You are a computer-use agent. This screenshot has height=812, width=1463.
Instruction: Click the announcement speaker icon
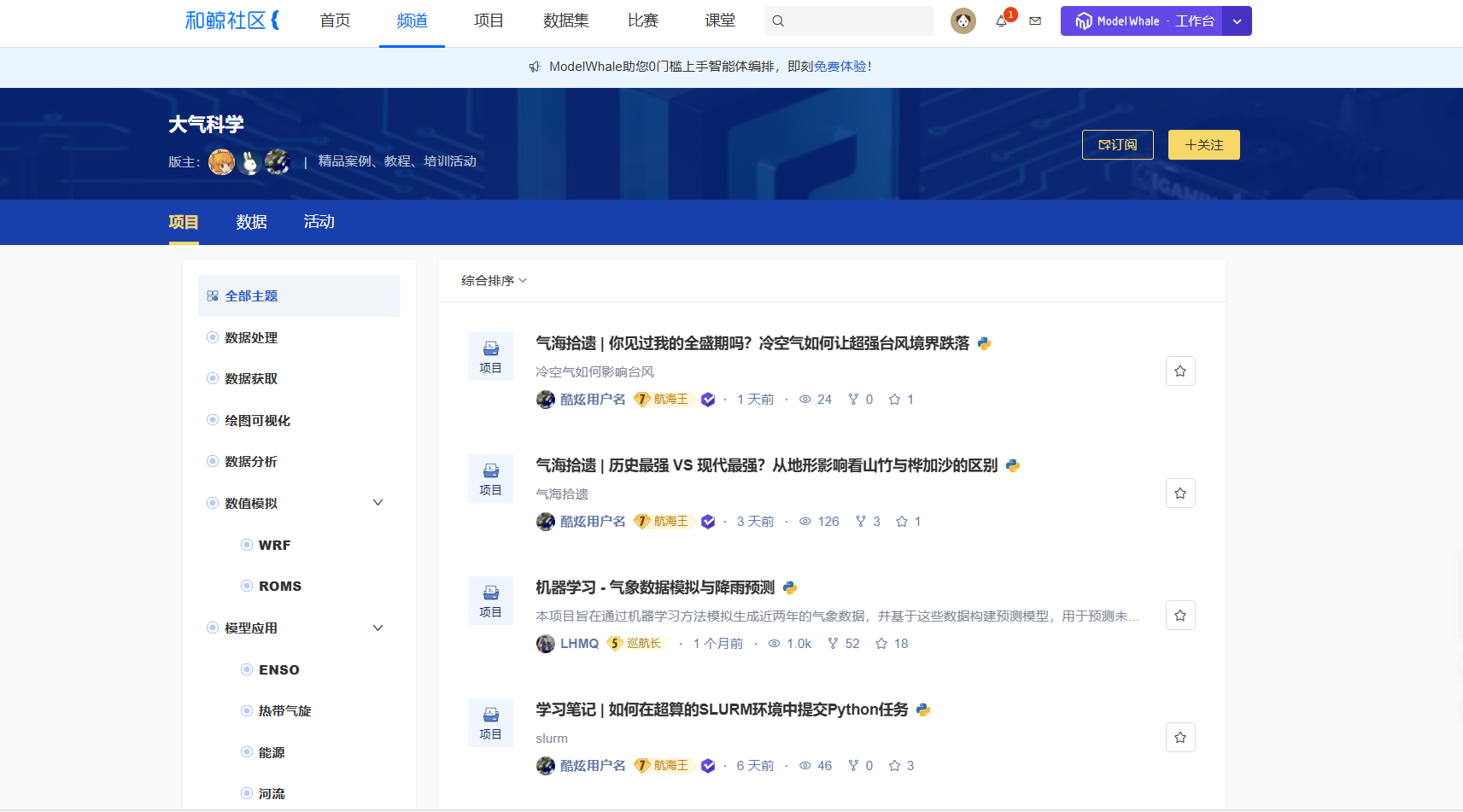coord(535,67)
